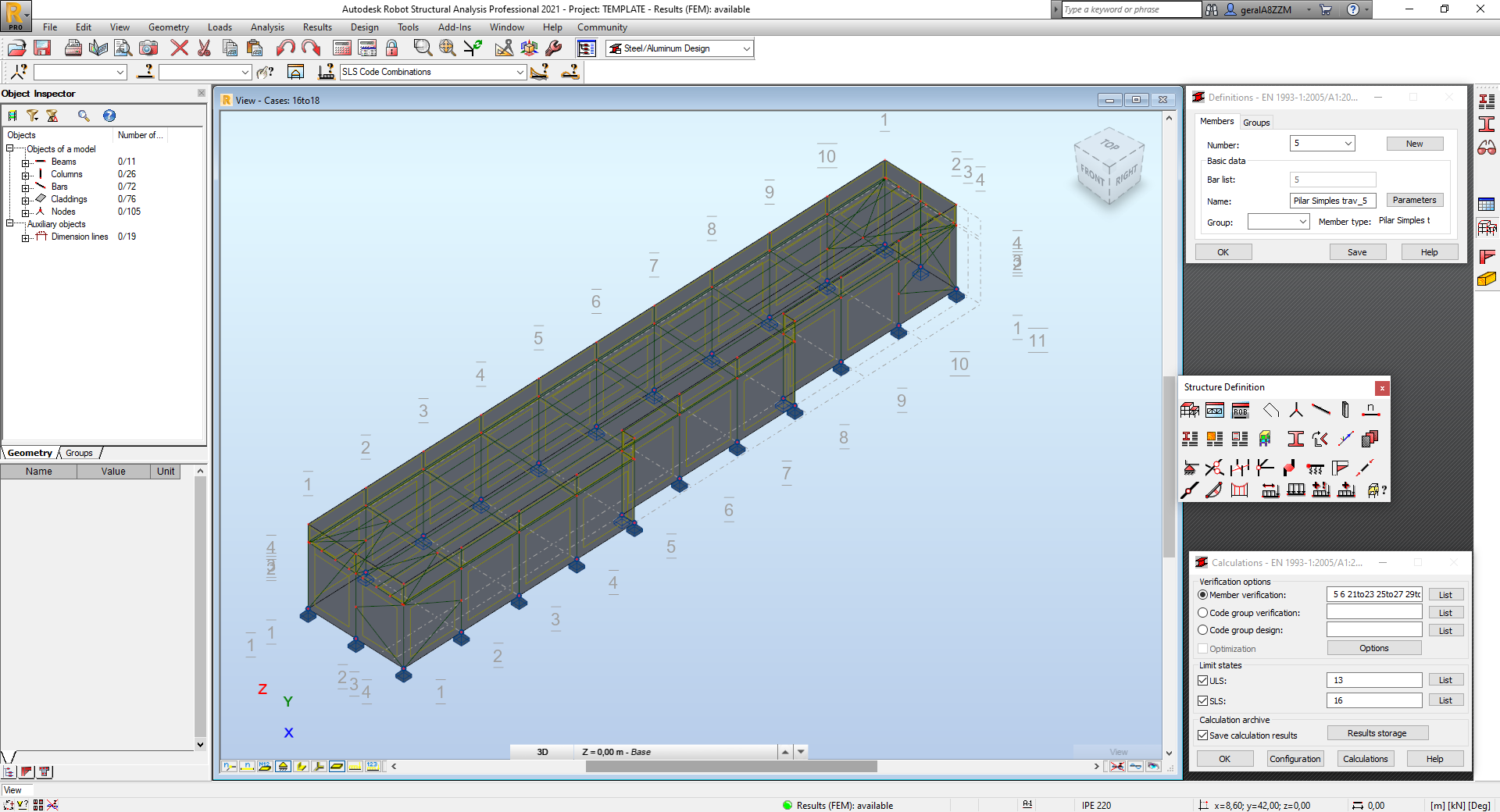Click the padlock lock icon

pyautogui.click(x=392, y=48)
